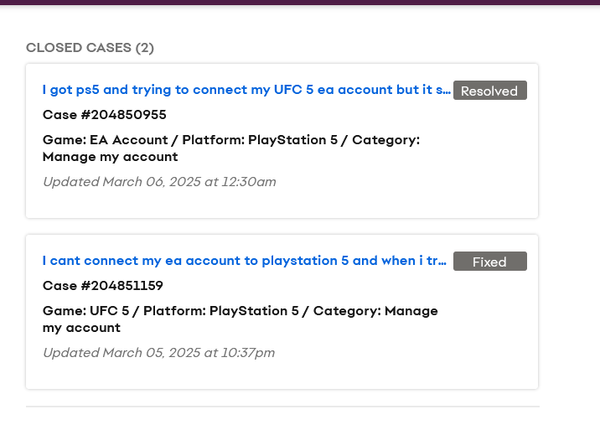Click the purple header bar at top

click(x=300, y=2)
